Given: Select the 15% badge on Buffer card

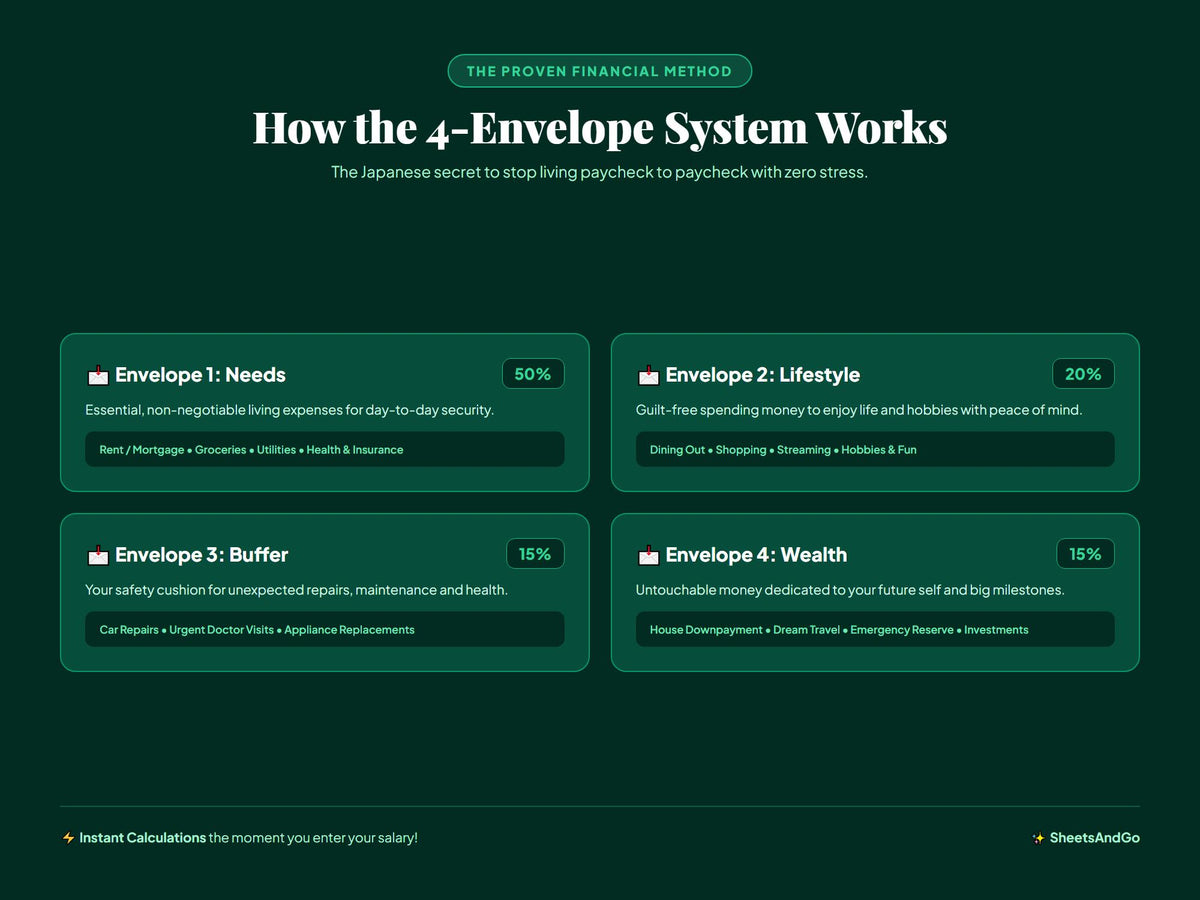Looking at the screenshot, I should (x=535, y=554).
